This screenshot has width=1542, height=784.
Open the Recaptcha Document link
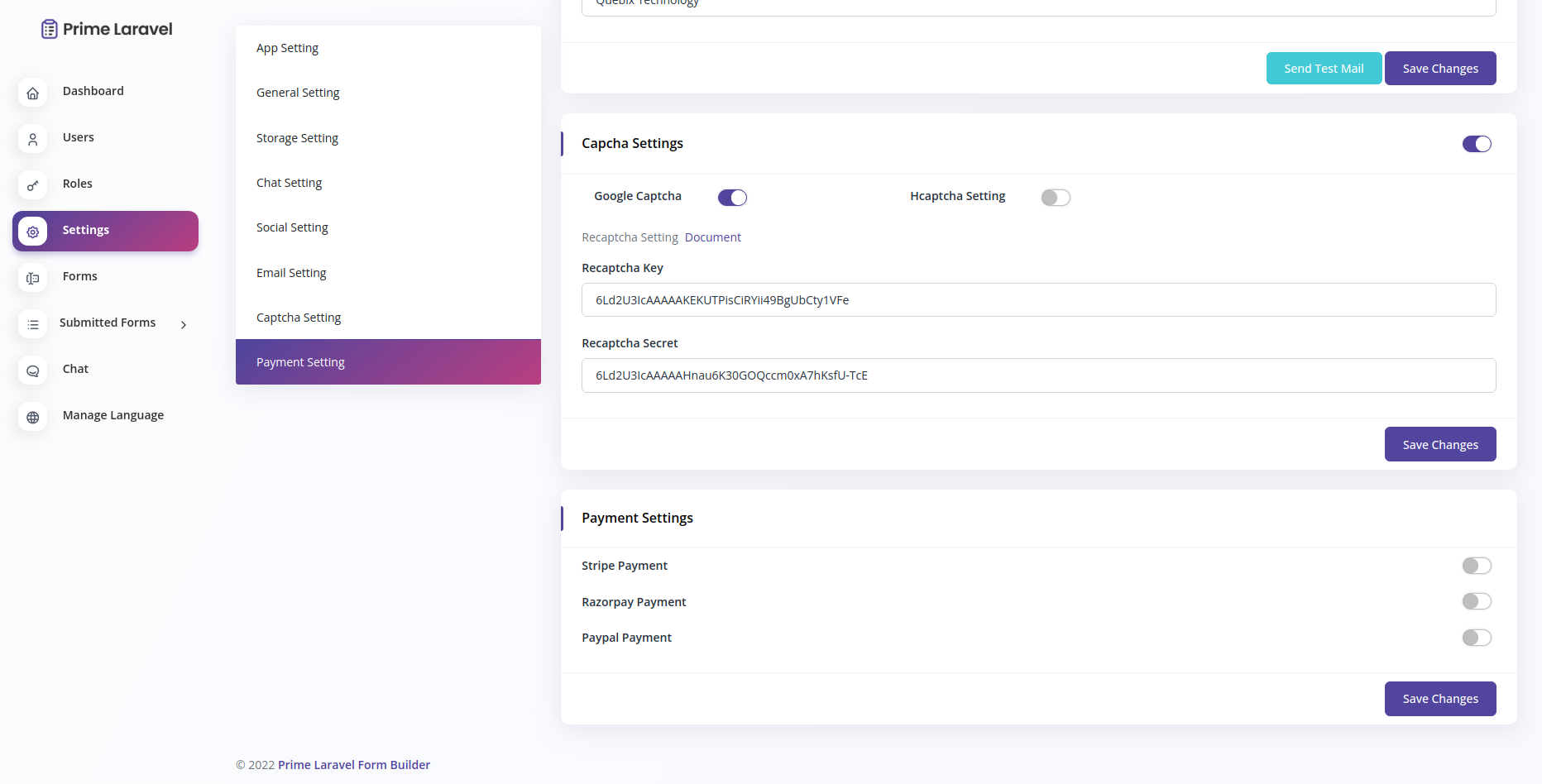(x=712, y=237)
